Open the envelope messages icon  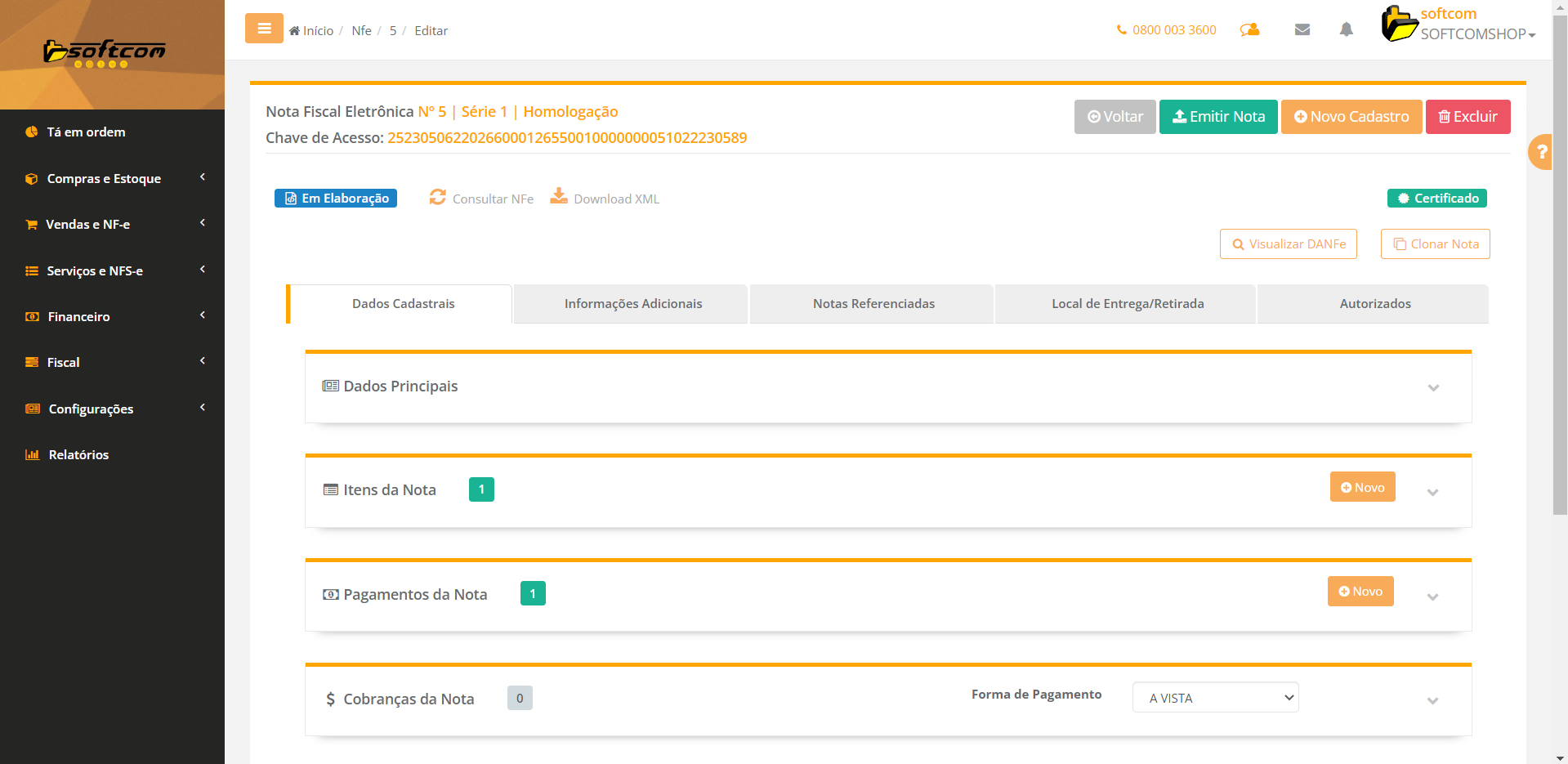tap(1302, 30)
